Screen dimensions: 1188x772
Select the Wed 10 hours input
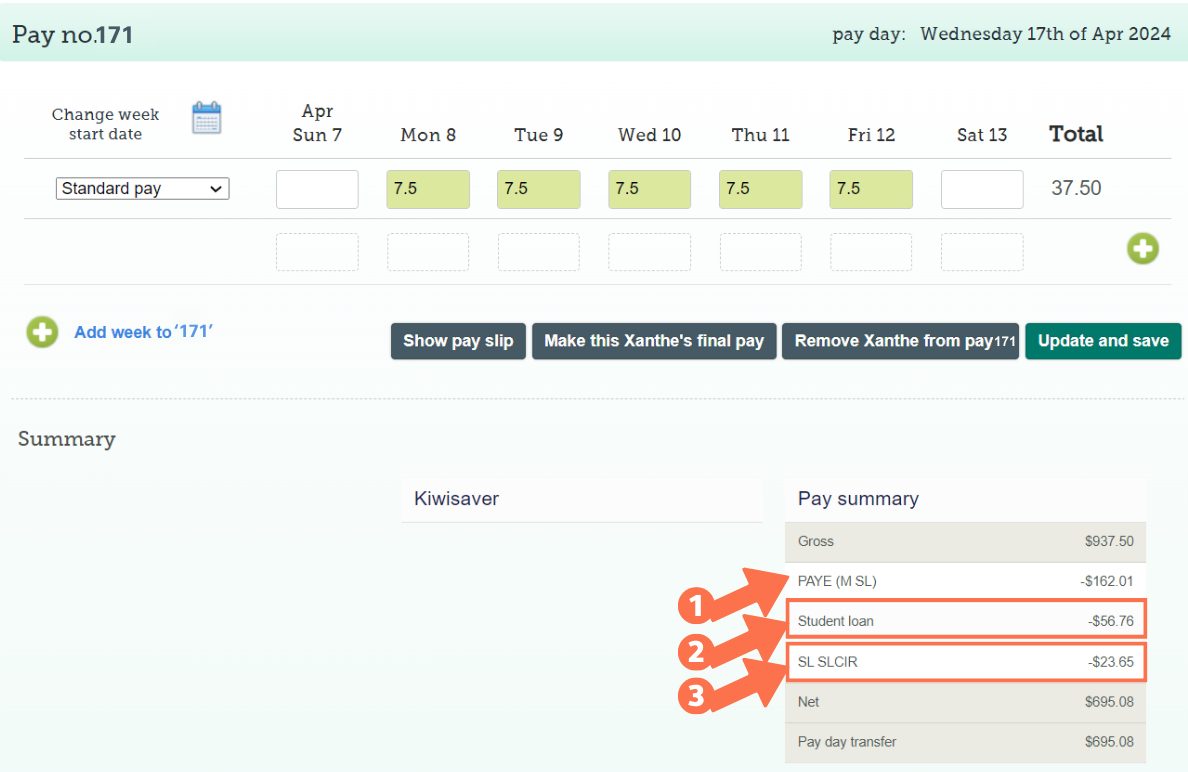tap(649, 189)
